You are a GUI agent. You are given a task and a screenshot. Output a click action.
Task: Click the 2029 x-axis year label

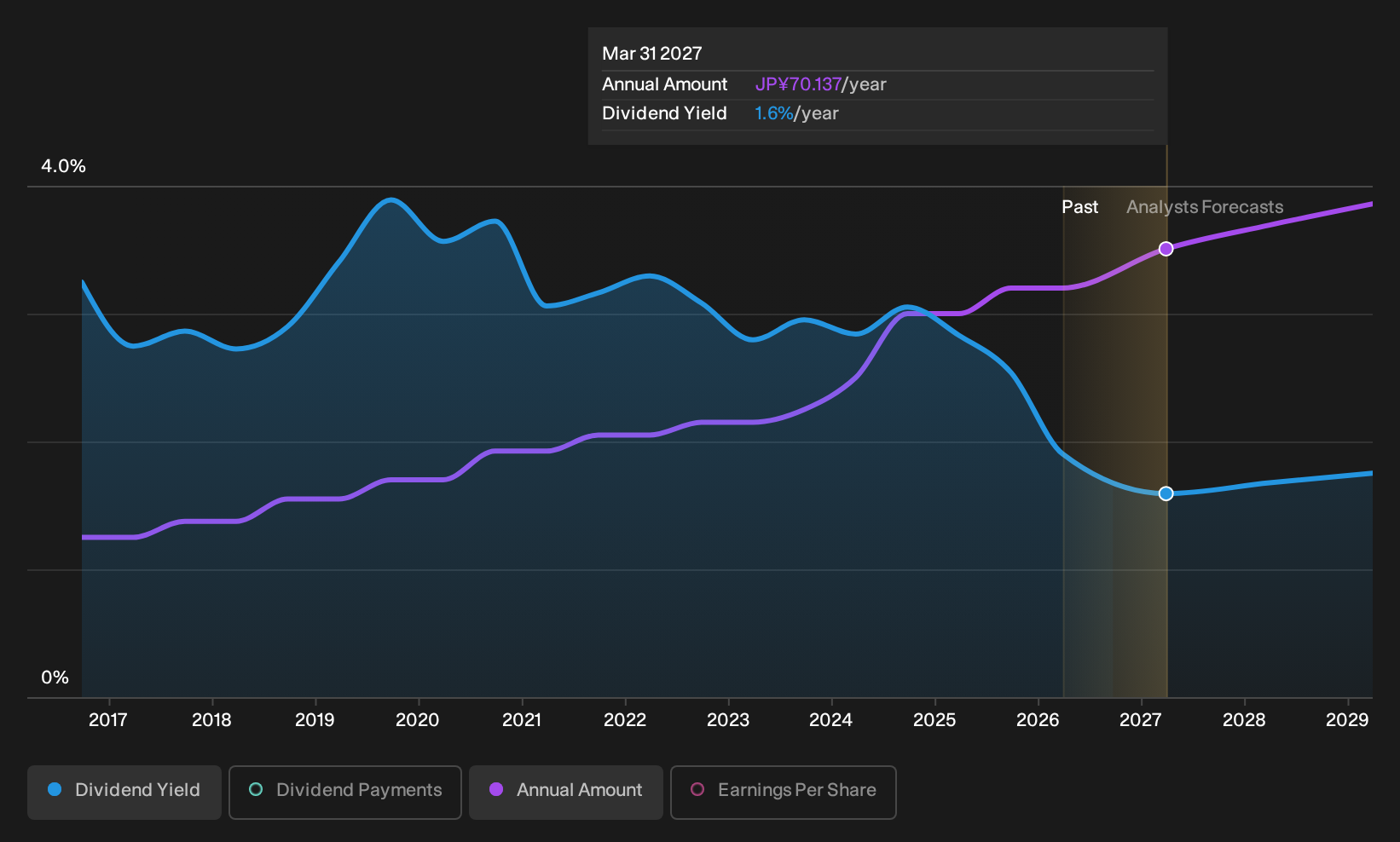pos(1347,720)
